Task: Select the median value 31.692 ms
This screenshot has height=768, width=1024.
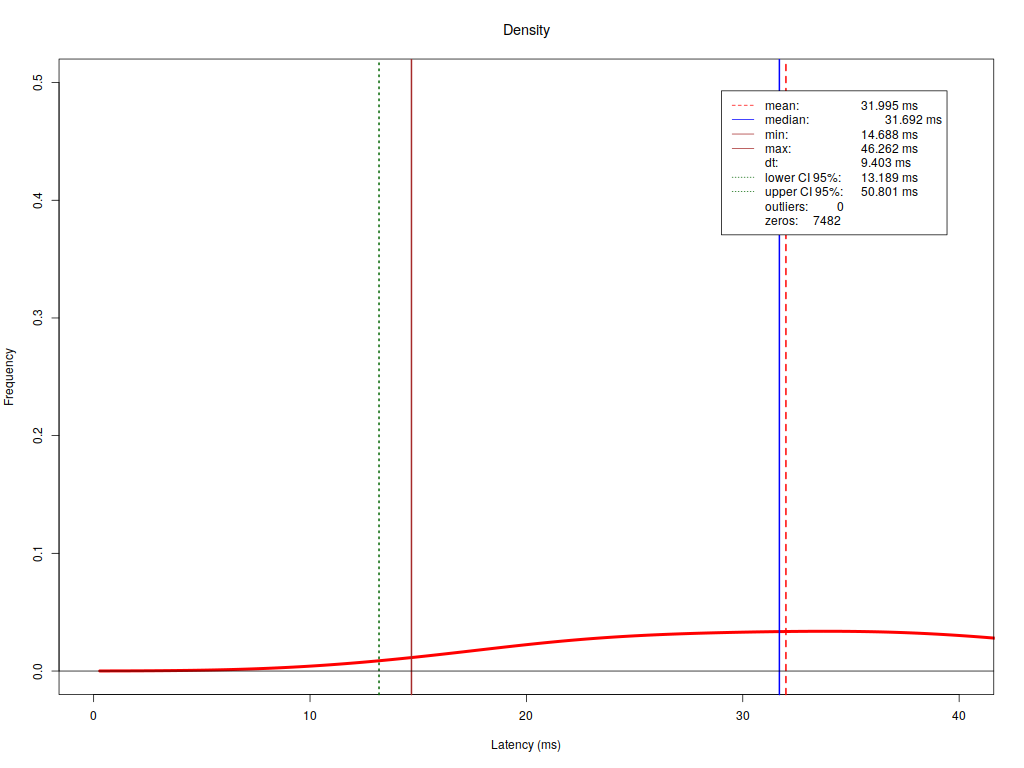Action: (x=912, y=120)
